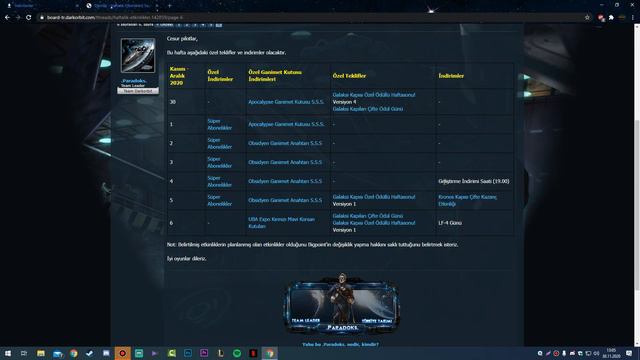Open Galaksi Kapısı Özel Ödüllü Haftasonu link in row 6

pyautogui.click(x=374, y=223)
